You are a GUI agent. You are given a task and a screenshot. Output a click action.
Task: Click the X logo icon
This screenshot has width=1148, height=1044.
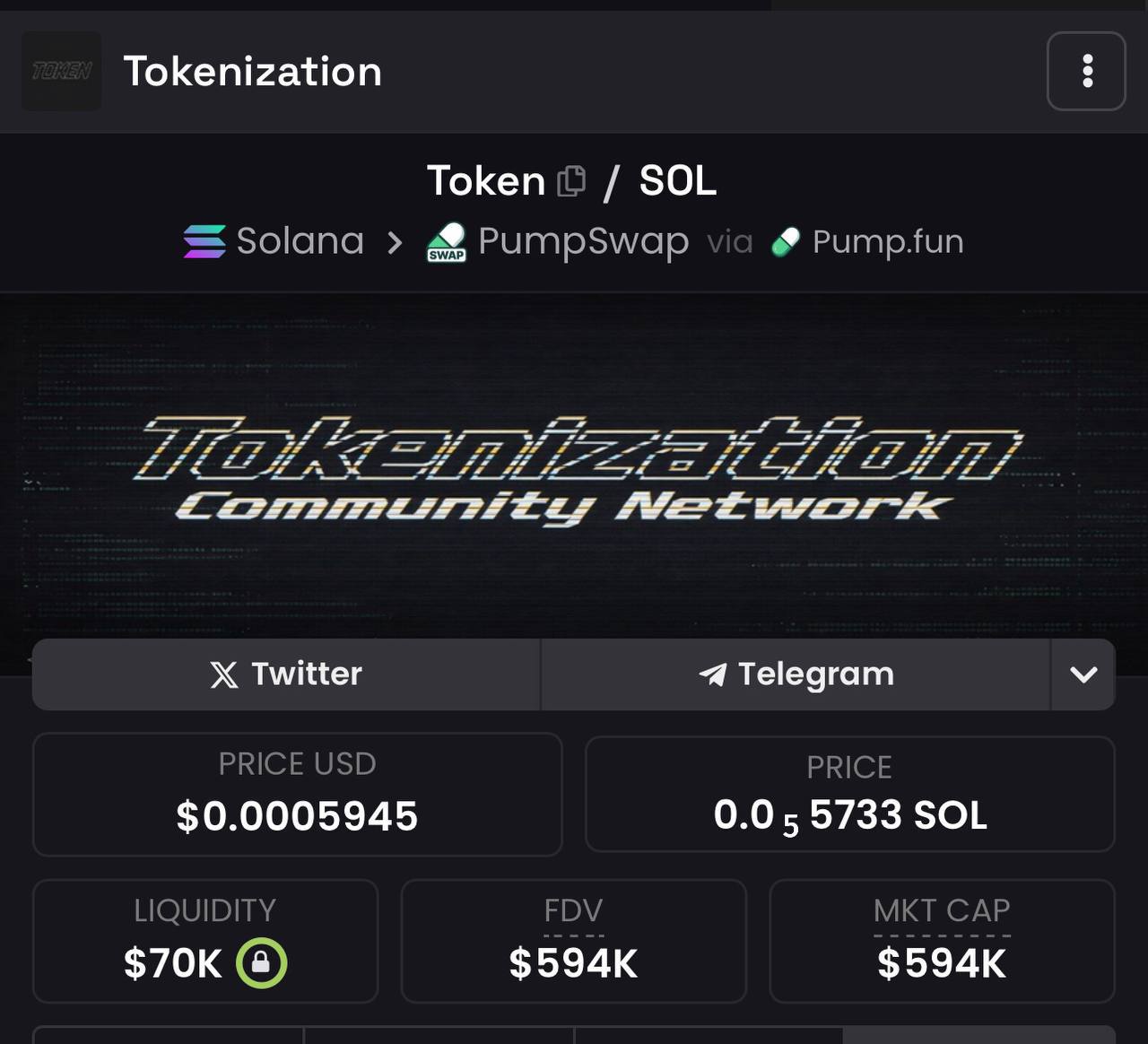click(x=224, y=674)
